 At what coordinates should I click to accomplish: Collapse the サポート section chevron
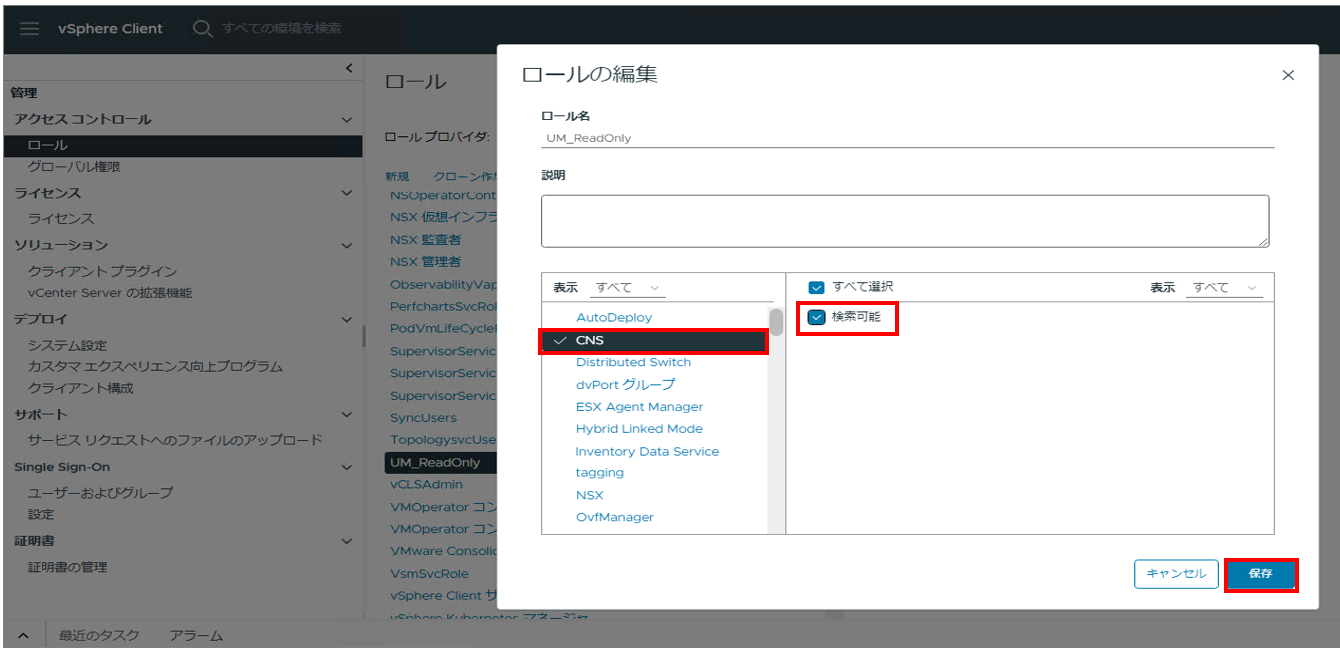click(x=347, y=414)
